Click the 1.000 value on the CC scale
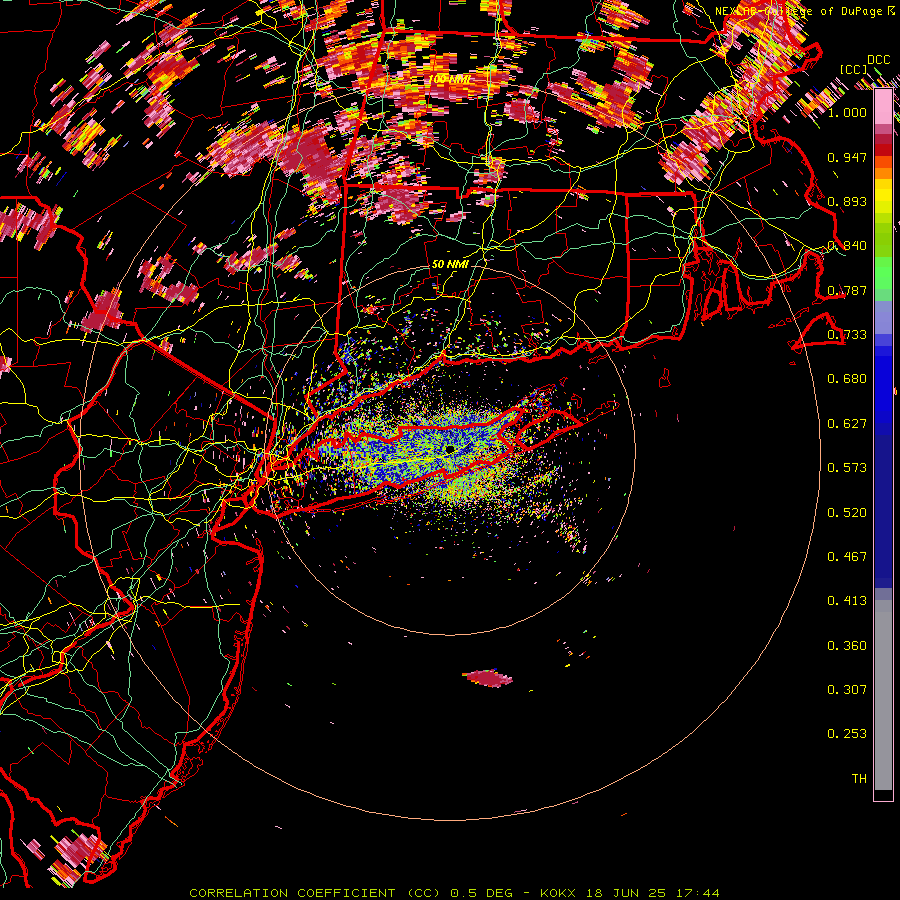This screenshot has height=900, width=900. pos(847,112)
